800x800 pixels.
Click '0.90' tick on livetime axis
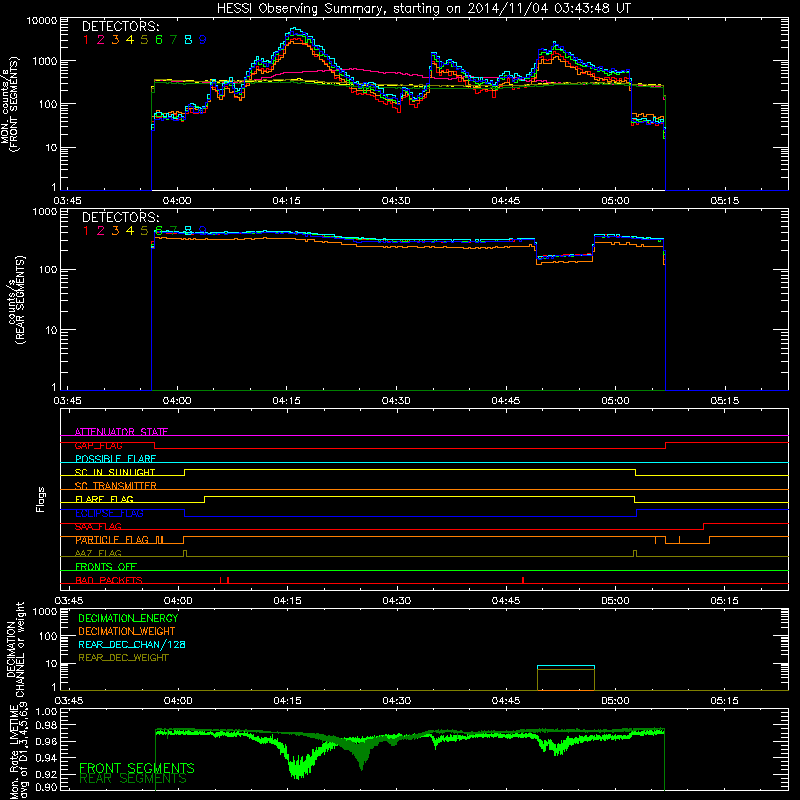45,787
